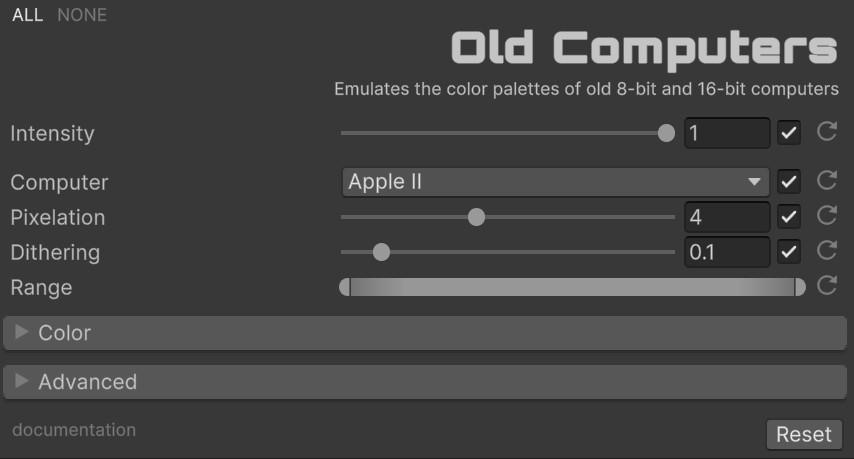
Task: Select ALL overrides
Action: coord(27,15)
